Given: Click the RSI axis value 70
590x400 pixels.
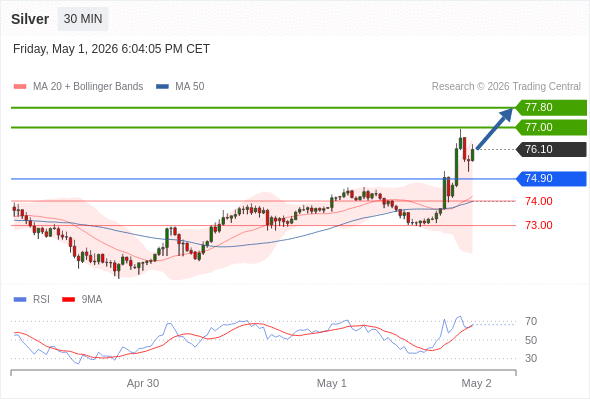Looking at the screenshot, I should click(x=531, y=322).
